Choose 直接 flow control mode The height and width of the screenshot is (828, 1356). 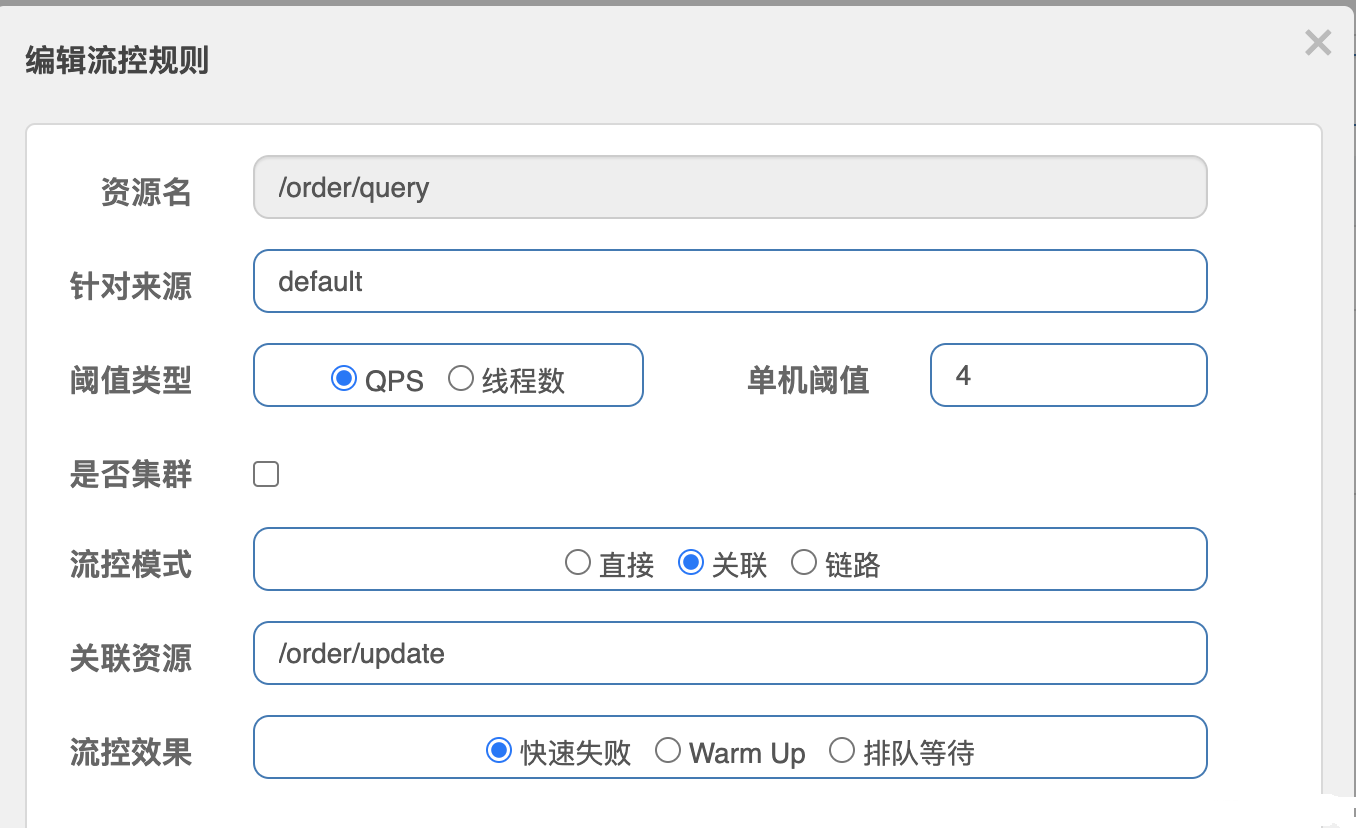point(578,563)
